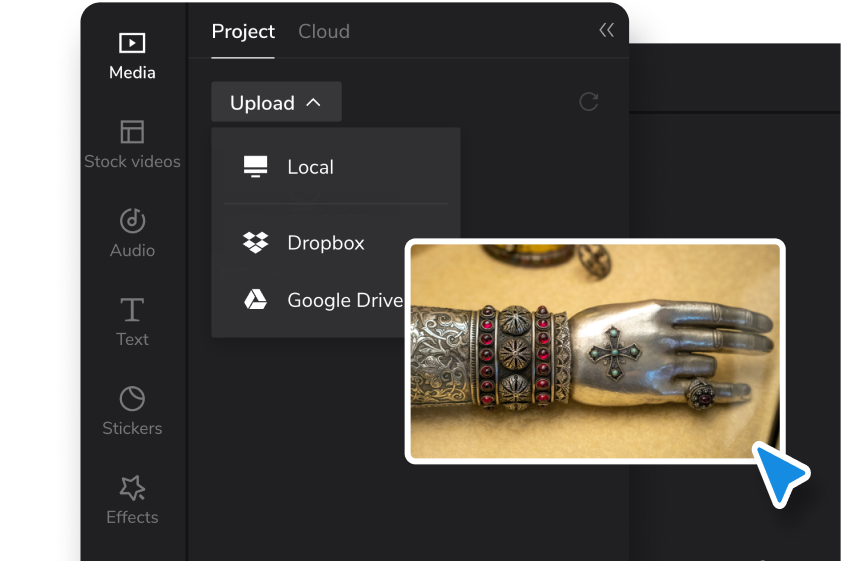This screenshot has width=841, height=561.
Task: Open the Audio panel
Action: pyautogui.click(x=132, y=233)
